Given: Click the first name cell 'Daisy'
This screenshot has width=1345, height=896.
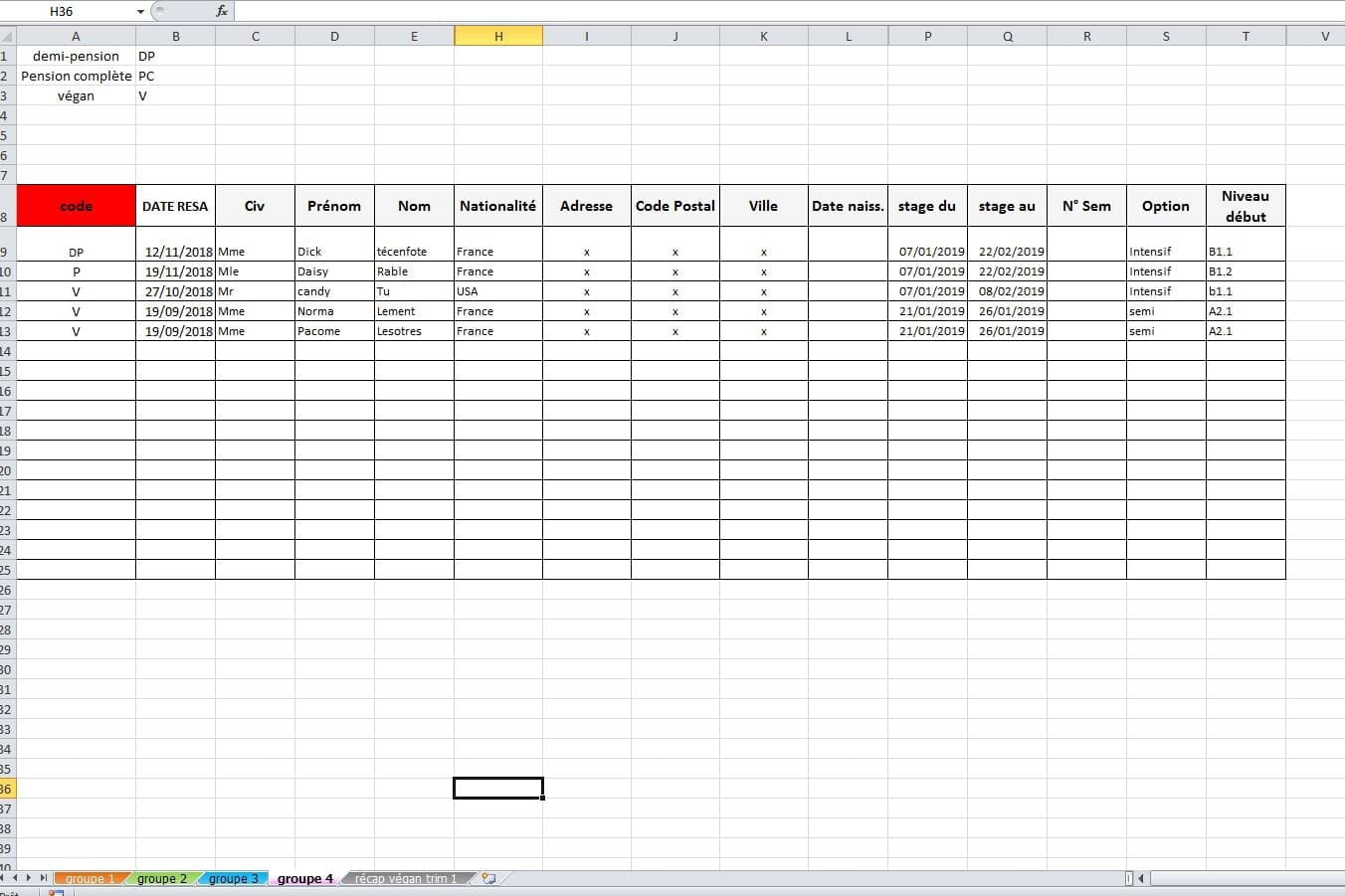Looking at the screenshot, I should coord(334,271).
